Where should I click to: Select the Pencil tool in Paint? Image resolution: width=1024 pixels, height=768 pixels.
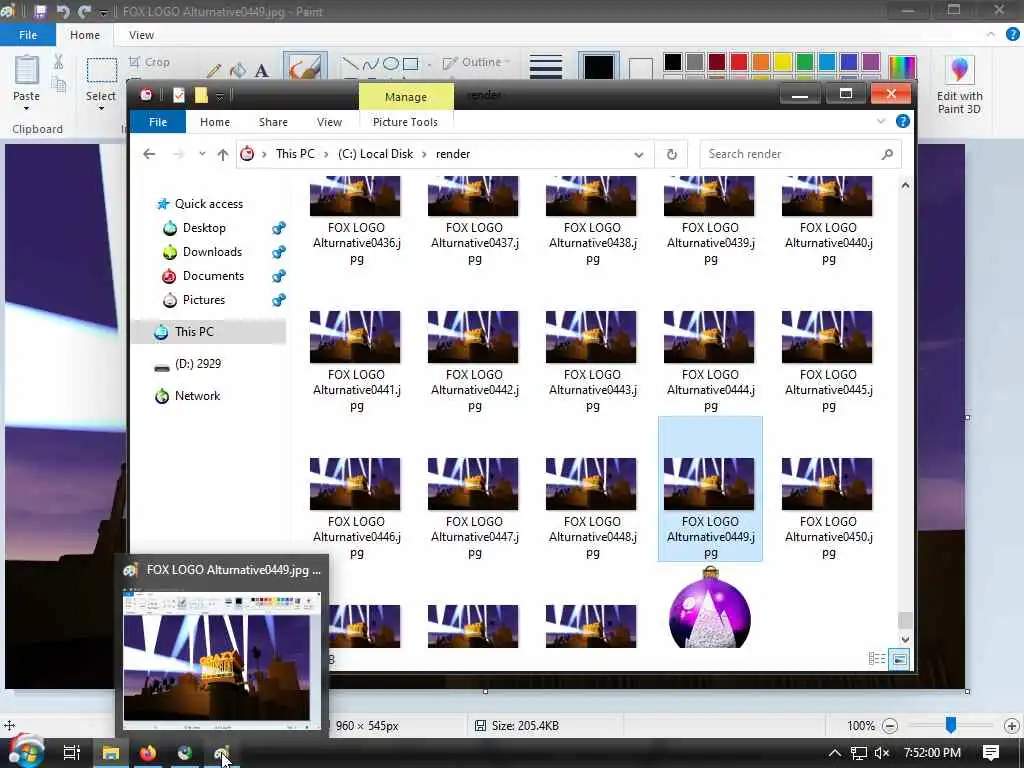213,71
